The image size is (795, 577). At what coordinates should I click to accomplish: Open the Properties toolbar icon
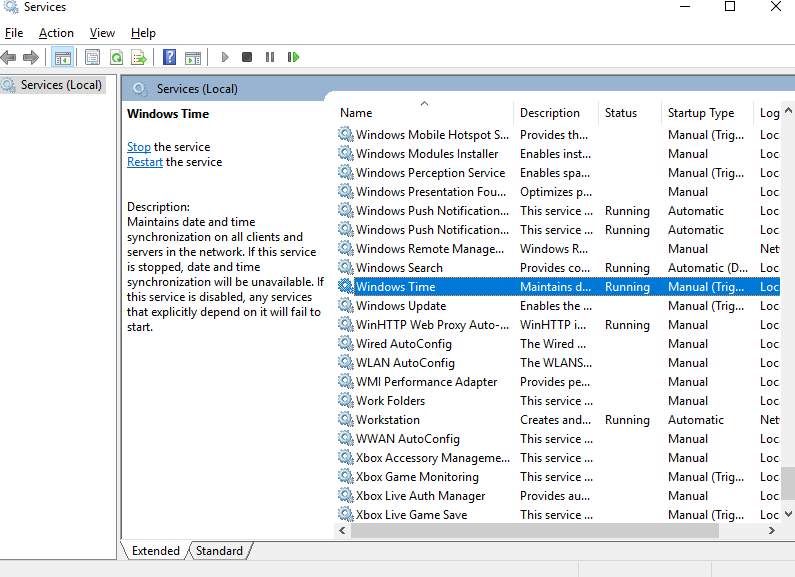(x=92, y=57)
